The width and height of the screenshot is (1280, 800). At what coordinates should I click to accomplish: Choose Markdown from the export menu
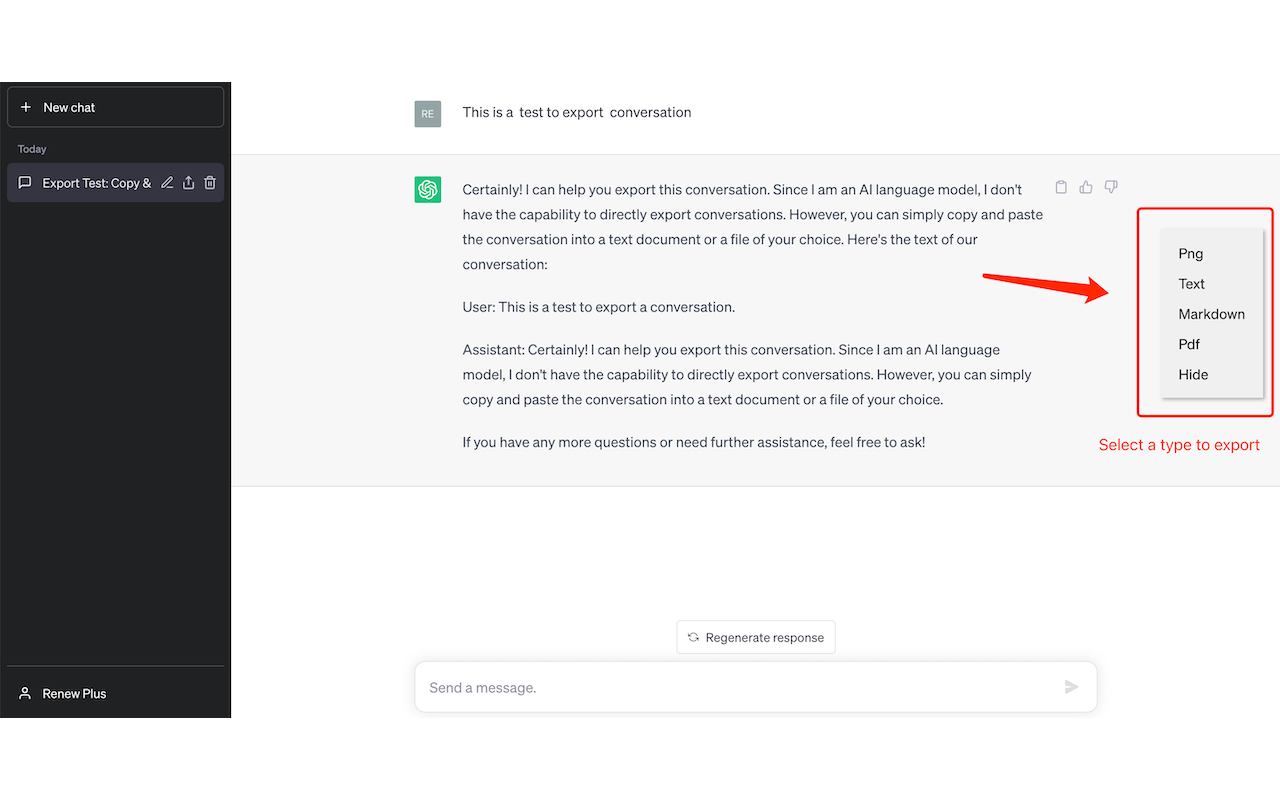(x=1211, y=314)
